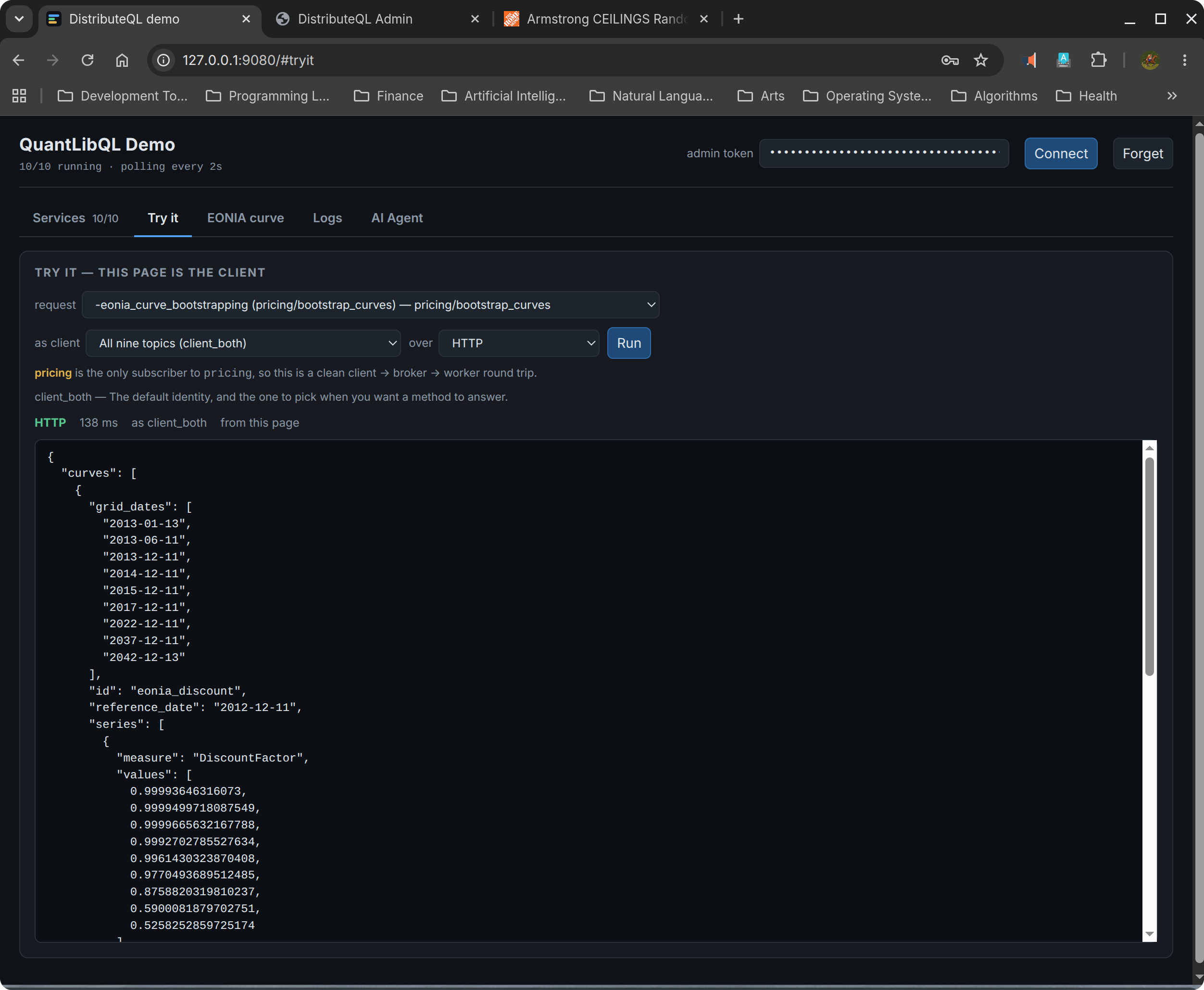The image size is (1204, 990).
Task: Open the Development To... bookmarks folder
Action: [x=122, y=96]
